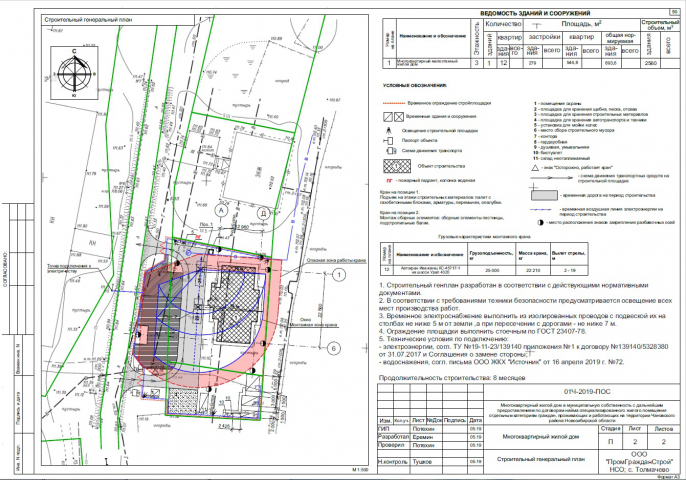Click the Грузоподъемность, кг column header
This screenshot has height=480, width=686.
[492, 254]
